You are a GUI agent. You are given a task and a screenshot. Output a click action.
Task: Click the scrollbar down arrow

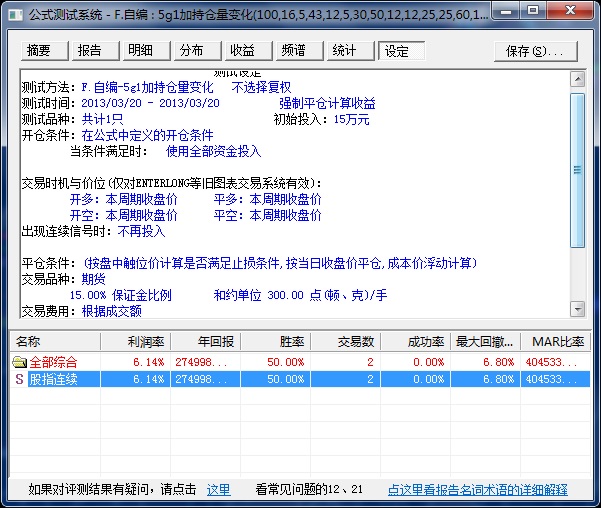coord(577,309)
